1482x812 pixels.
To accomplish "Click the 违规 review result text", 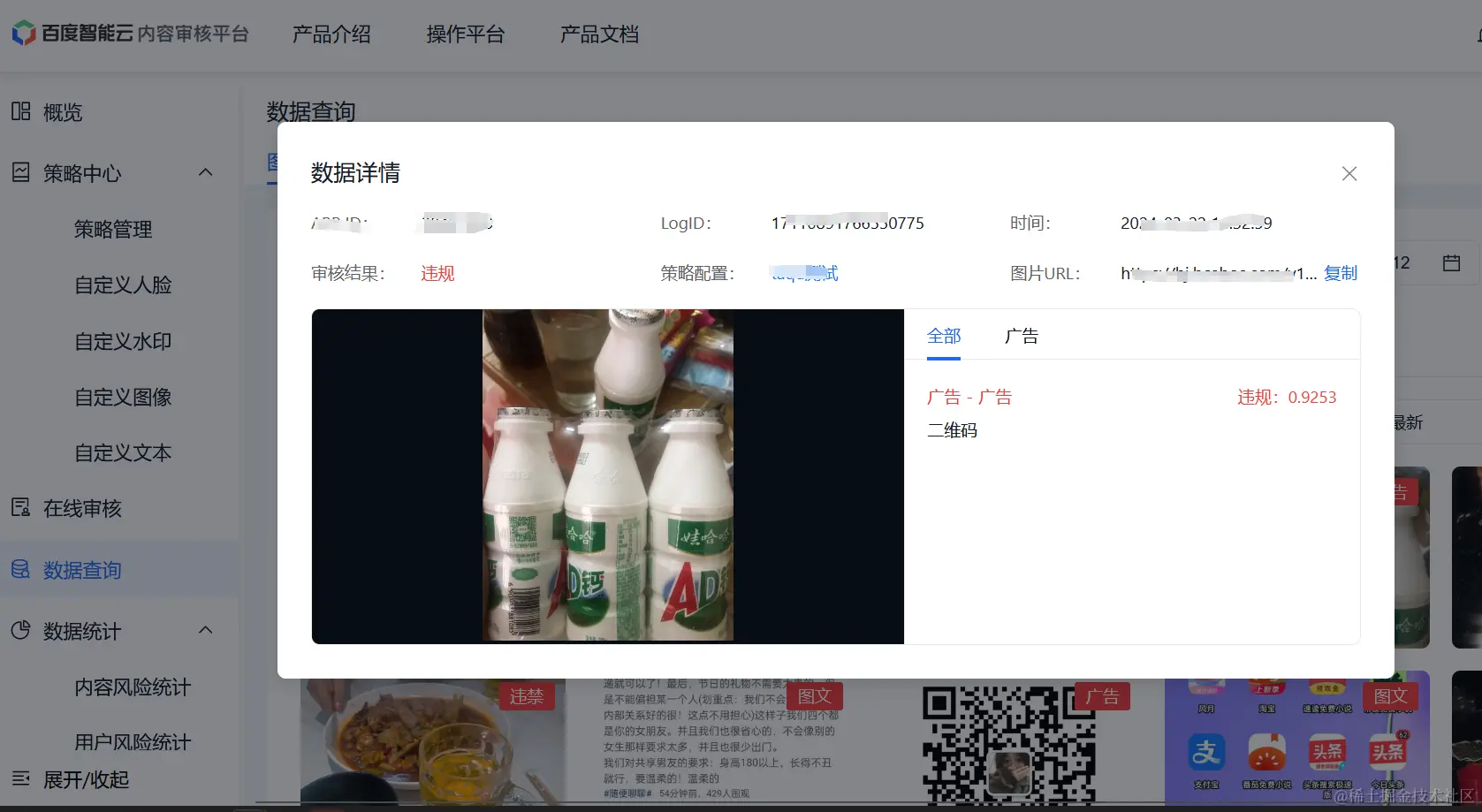I will (437, 273).
